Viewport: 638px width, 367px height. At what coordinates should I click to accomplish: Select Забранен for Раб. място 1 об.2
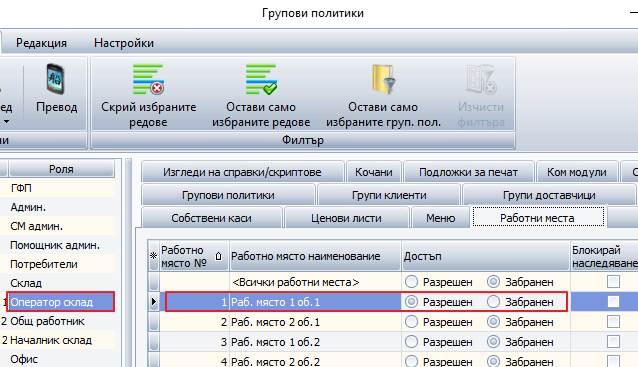coord(494,341)
